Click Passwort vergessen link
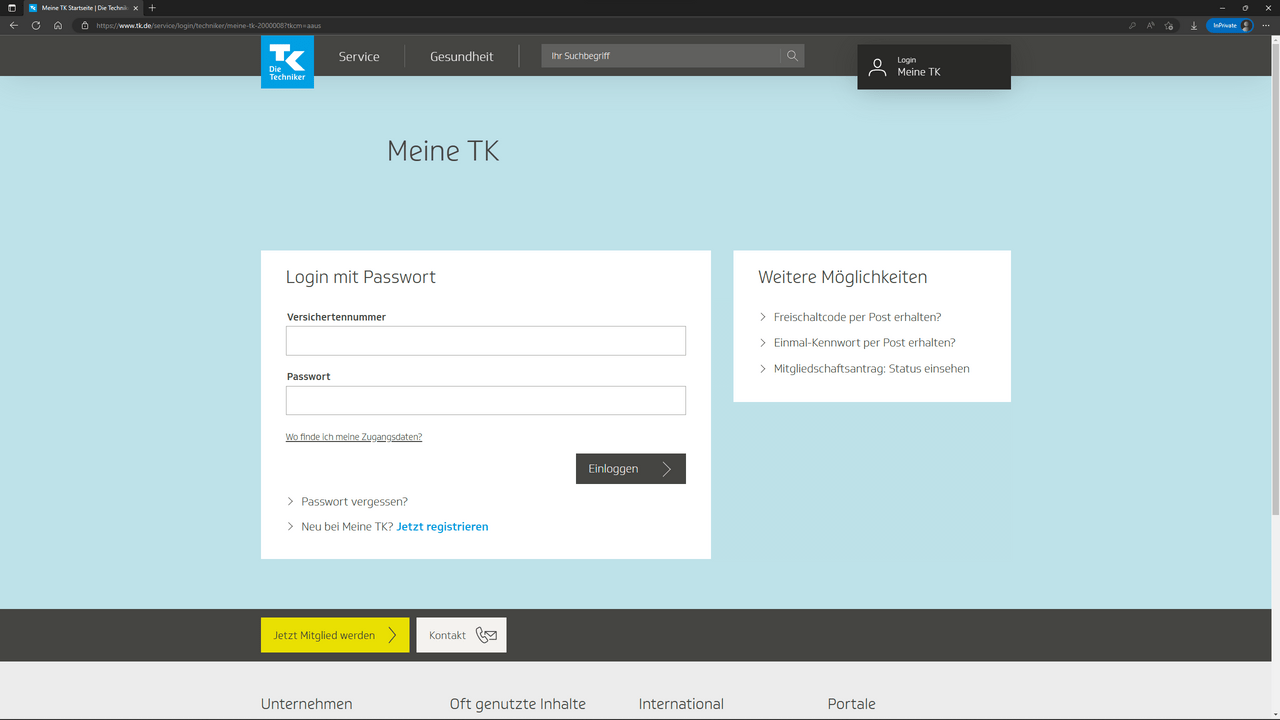Image resolution: width=1280 pixels, height=720 pixels. click(354, 502)
